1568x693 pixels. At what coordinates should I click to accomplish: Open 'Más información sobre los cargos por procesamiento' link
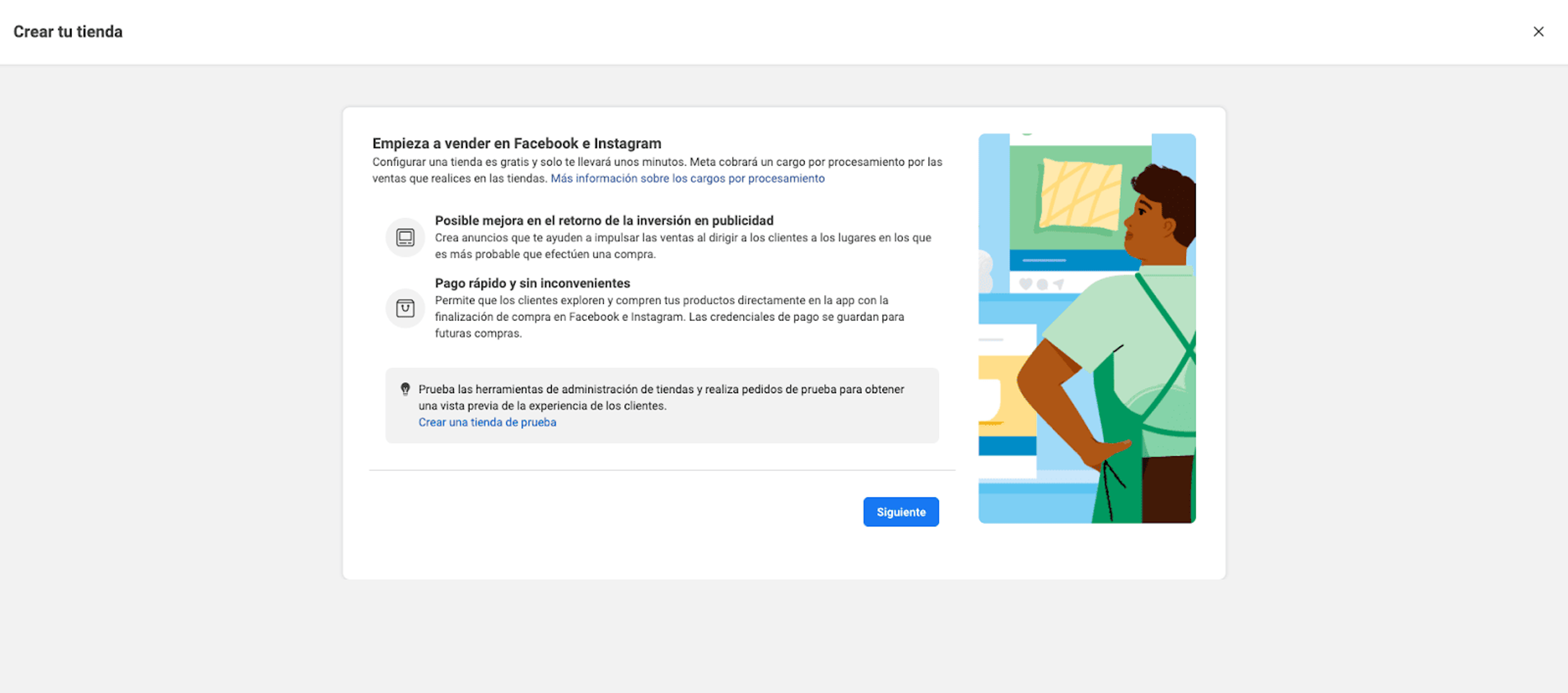point(687,178)
